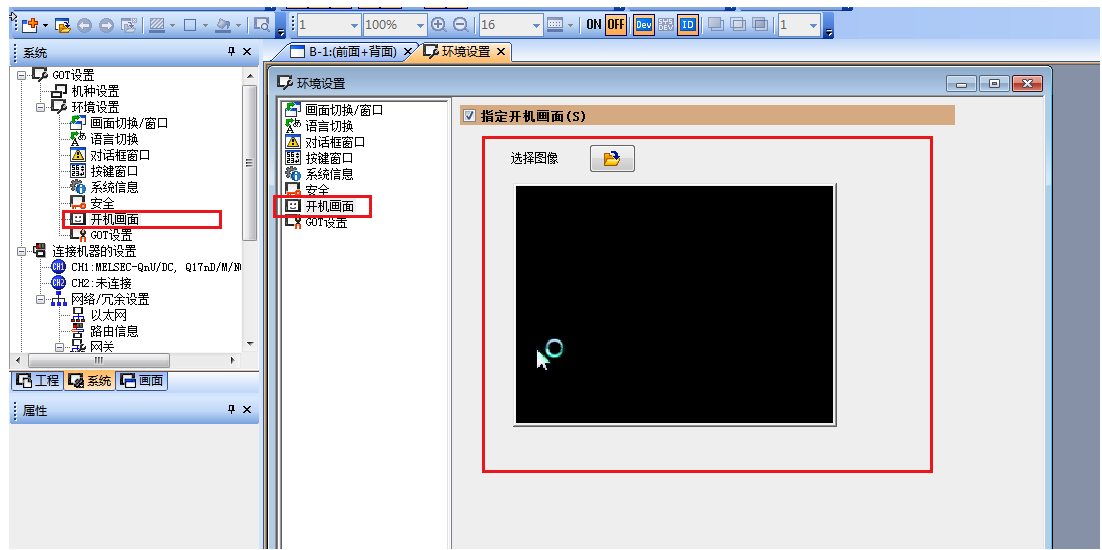This screenshot has height=550, width=1102.
Task: Click the zoom in magnifier icon
Action: (438, 24)
